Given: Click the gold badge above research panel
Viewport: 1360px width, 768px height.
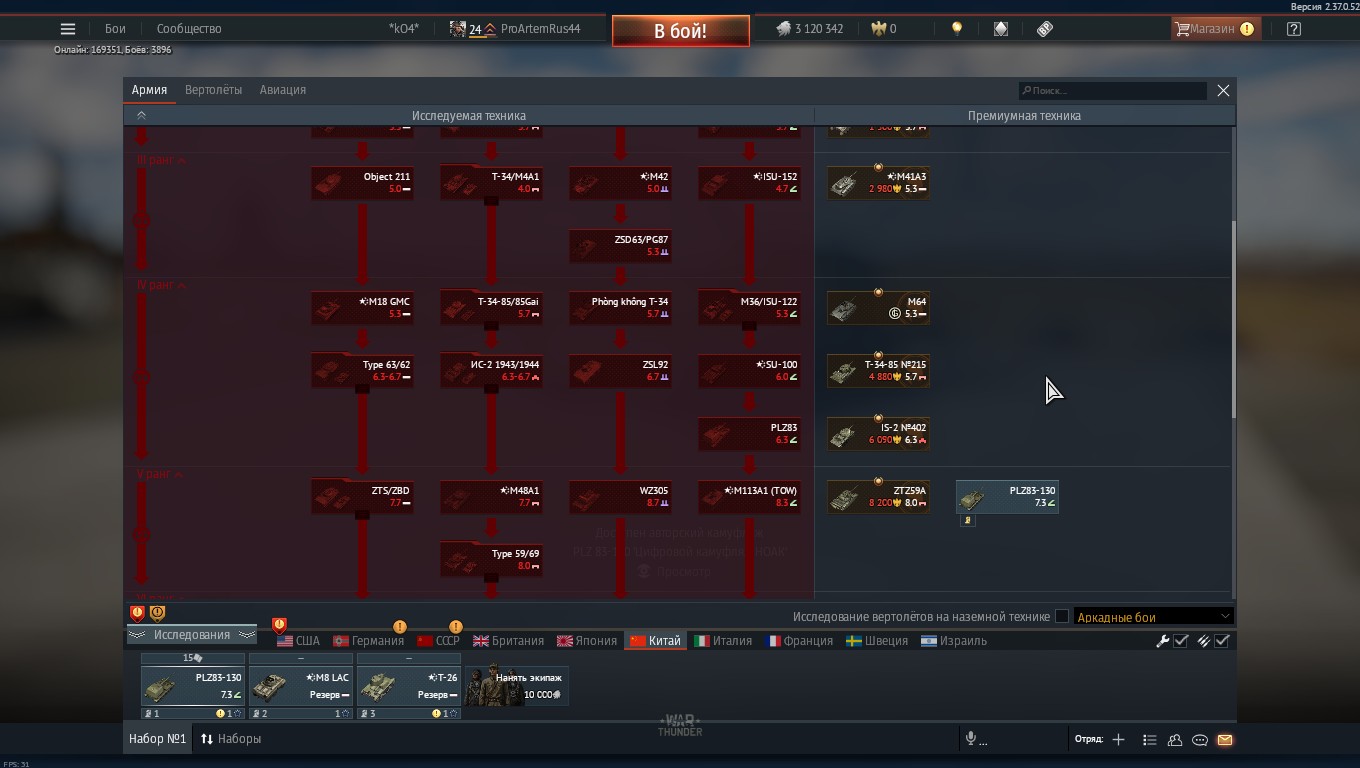Looking at the screenshot, I should pos(157,613).
